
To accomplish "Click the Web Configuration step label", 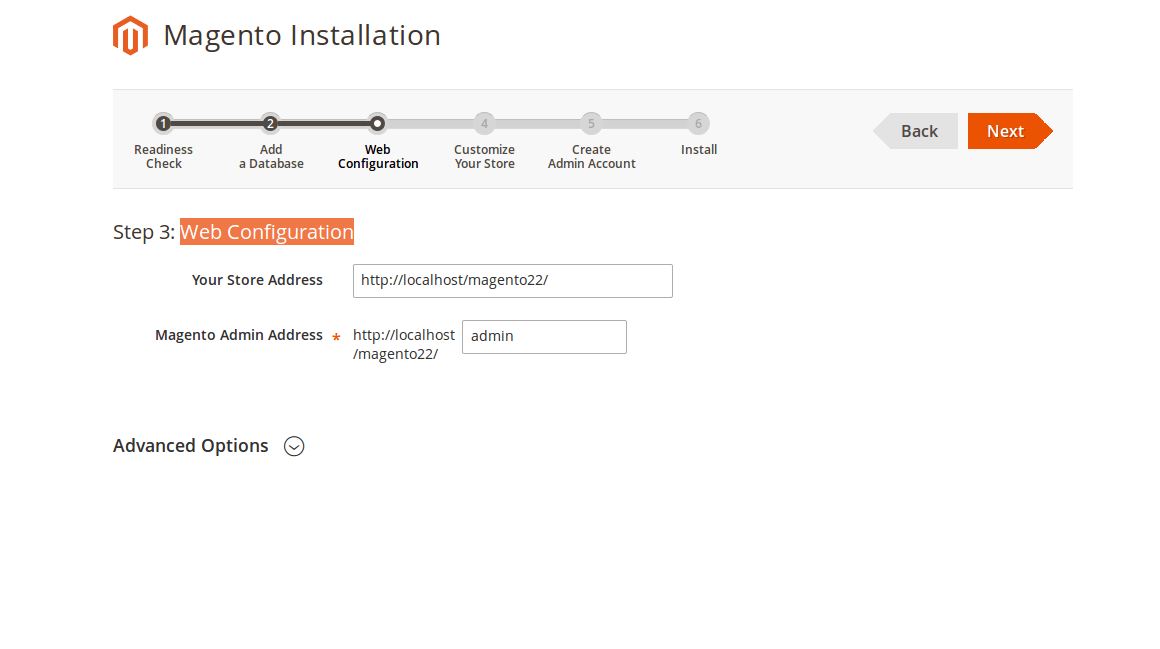I will 378,156.
